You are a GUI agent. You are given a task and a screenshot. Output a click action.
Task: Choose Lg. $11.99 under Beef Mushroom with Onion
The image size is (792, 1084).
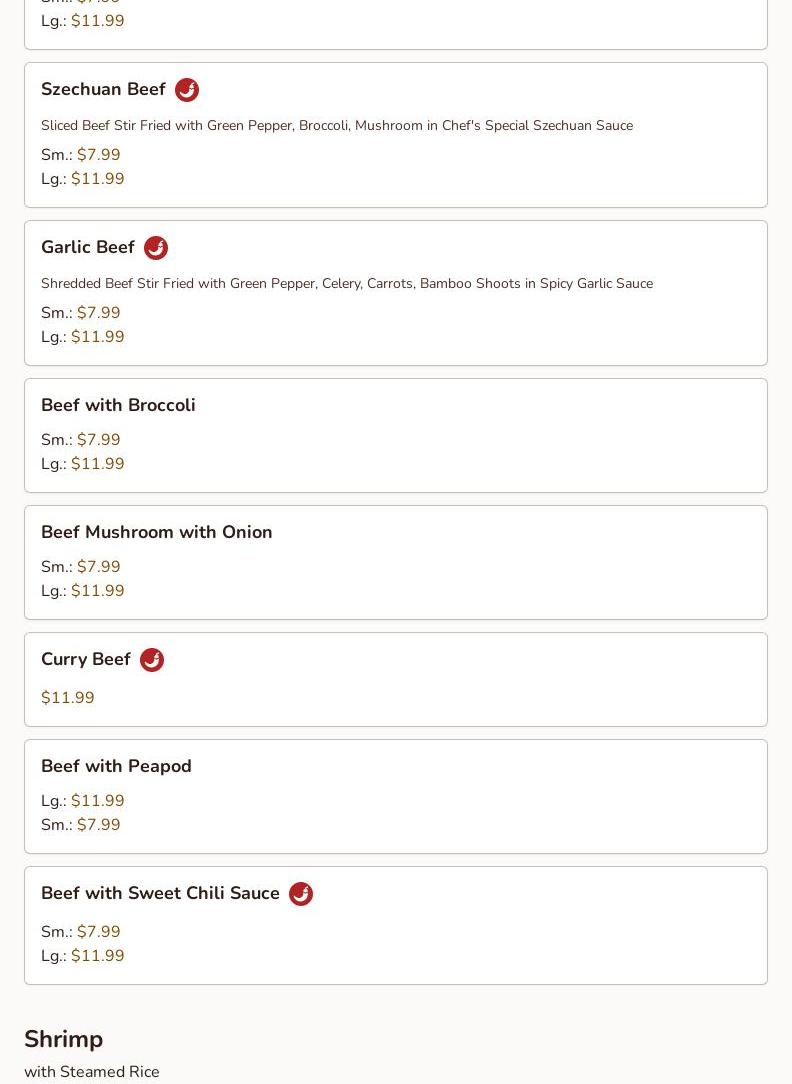[x=97, y=591]
